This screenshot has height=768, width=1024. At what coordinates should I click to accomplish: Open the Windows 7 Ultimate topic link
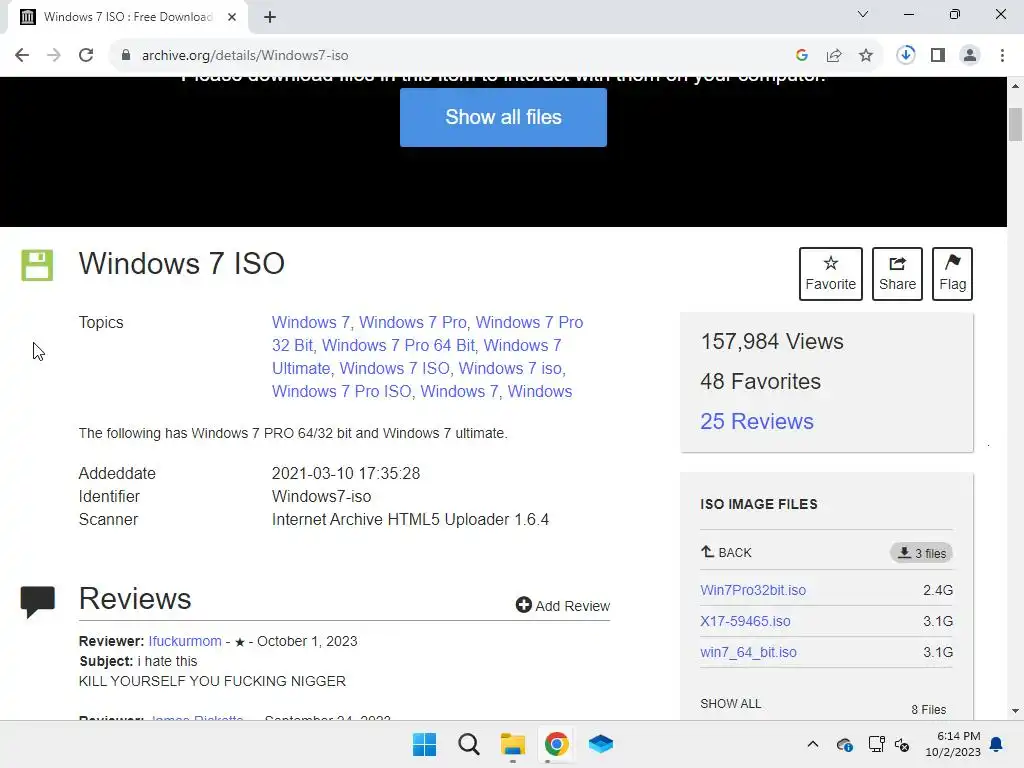click(417, 357)
